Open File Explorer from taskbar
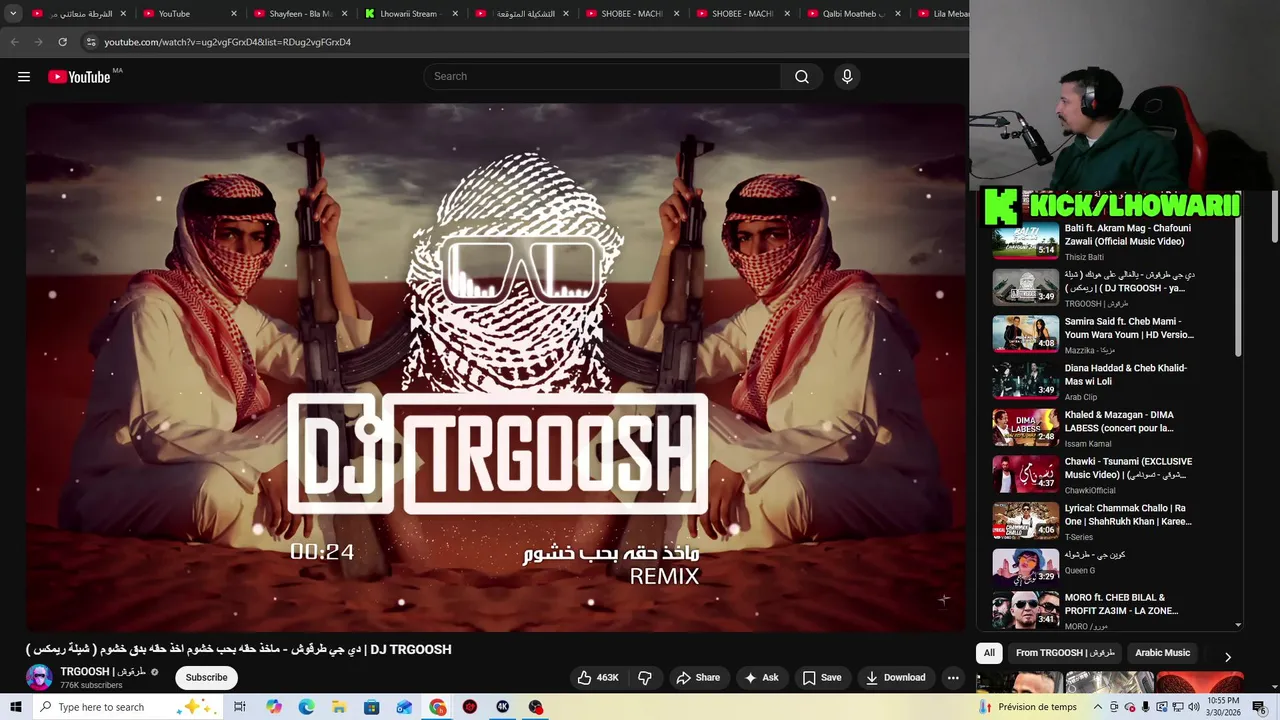This screenshot has width=1280, height=720. (x=339, y=707)
